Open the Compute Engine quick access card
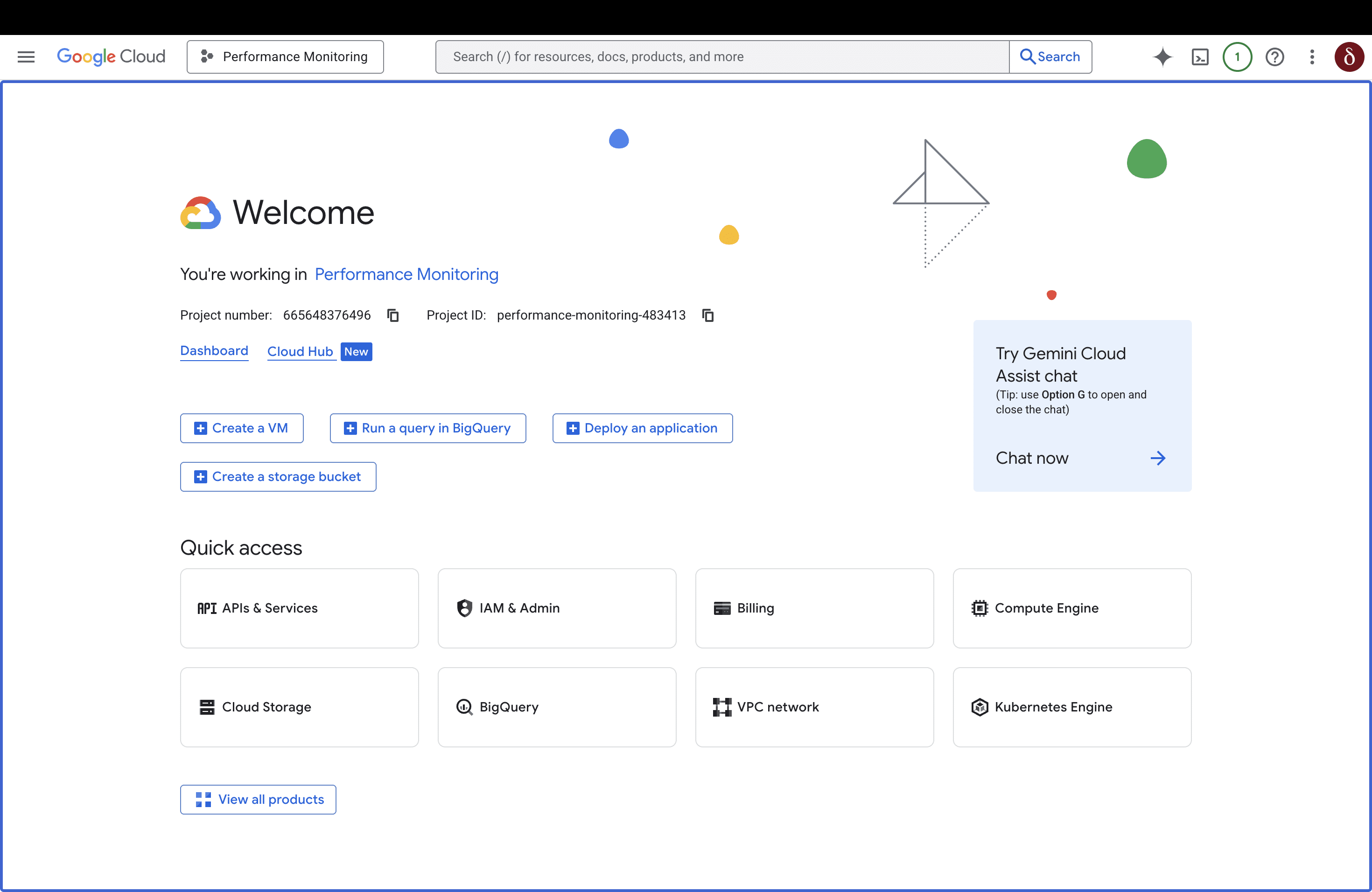 (1071, 608)
